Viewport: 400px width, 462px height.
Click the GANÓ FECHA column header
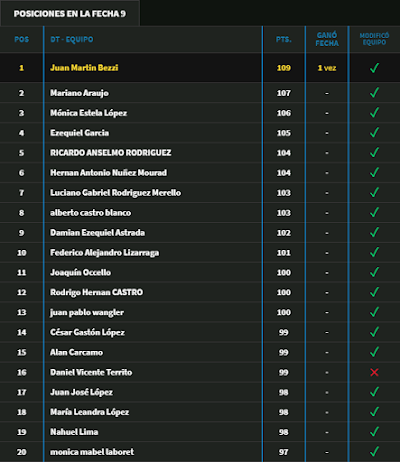[x=327, y=39]
